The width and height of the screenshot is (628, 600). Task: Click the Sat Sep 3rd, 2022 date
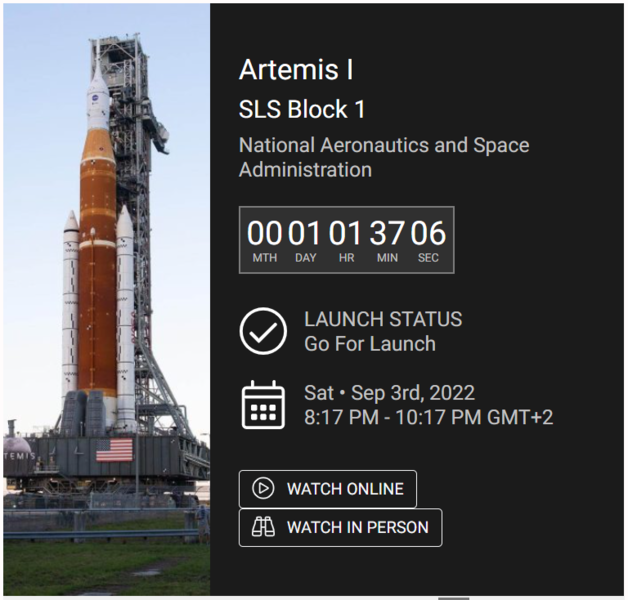389,393
